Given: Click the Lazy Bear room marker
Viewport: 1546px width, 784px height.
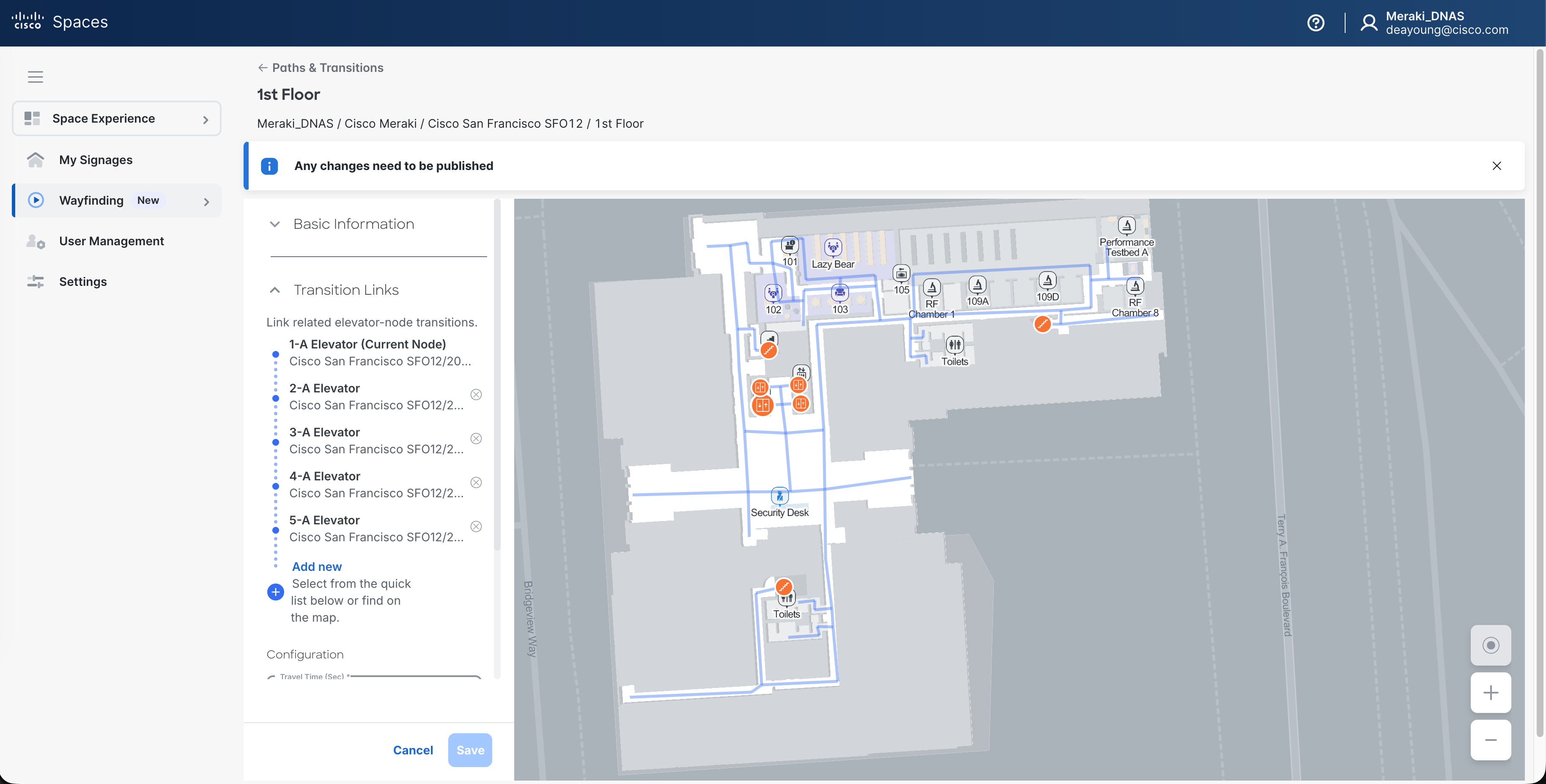Looking at the screenshot, I should pos(833,247).
